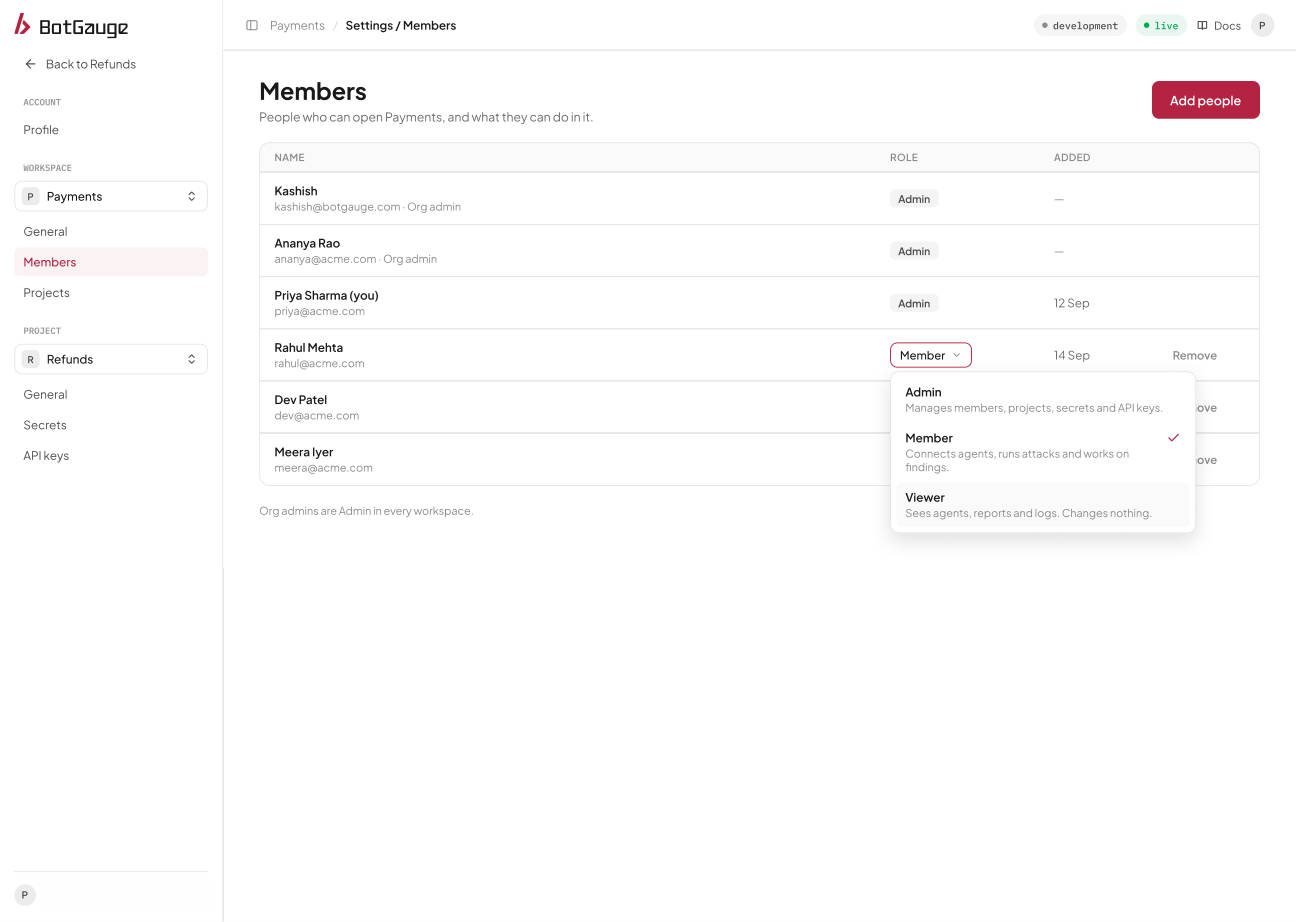Screen dimensions: 1296x922
Task: Click the 14 Sep added date
Action: coord(1071,355)
